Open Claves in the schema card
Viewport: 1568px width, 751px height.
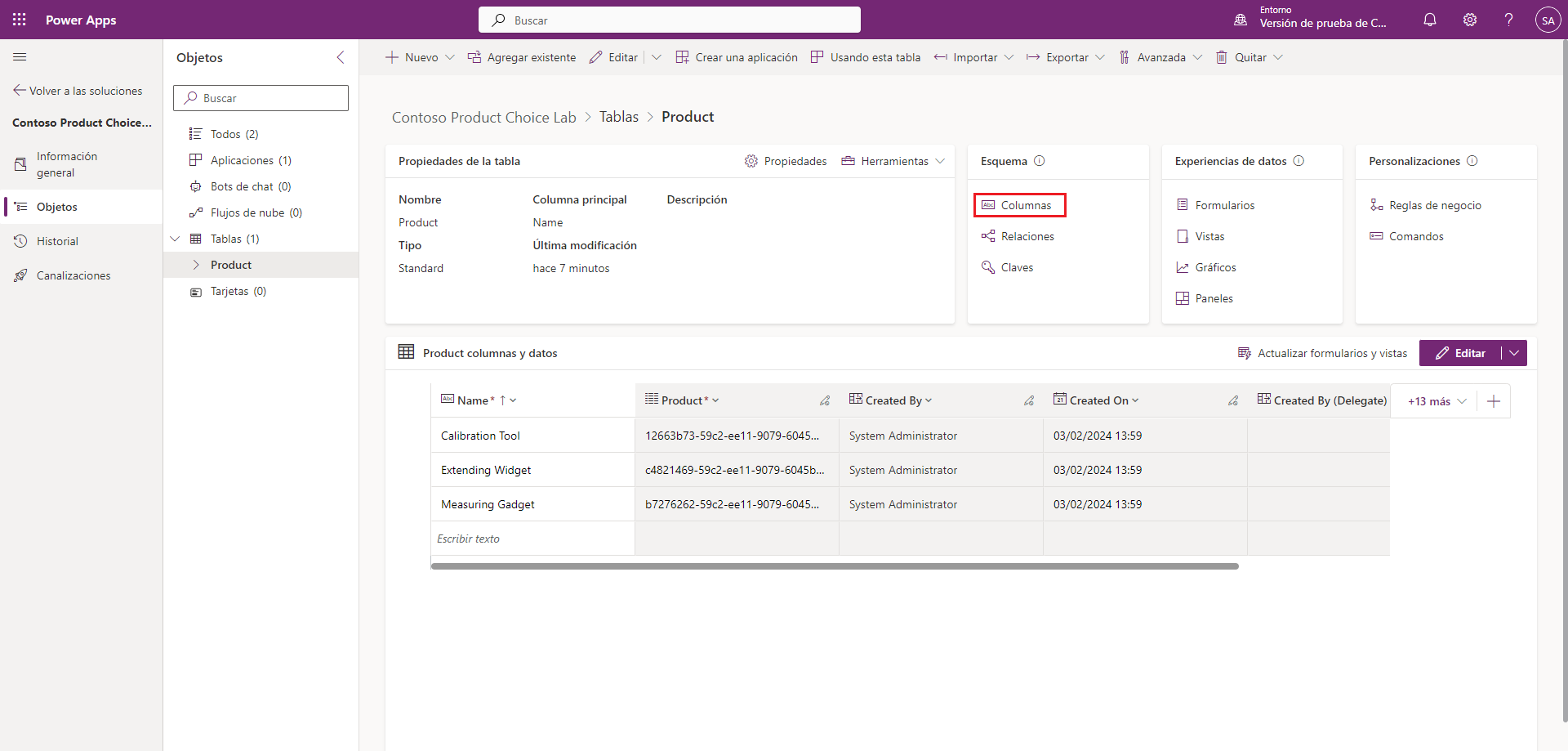point(1007,267)
